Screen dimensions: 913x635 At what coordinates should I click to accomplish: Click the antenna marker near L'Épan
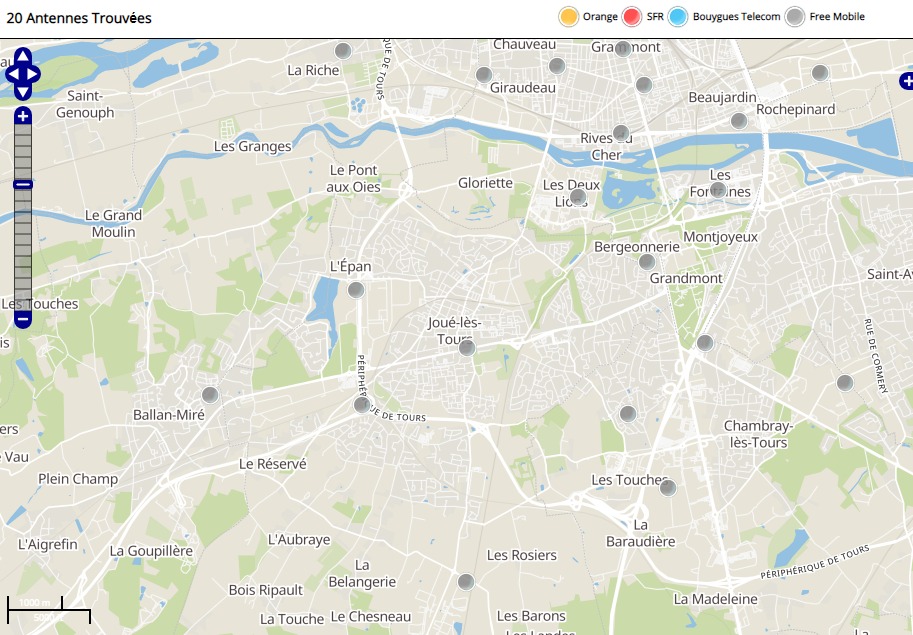coord(356,290)
